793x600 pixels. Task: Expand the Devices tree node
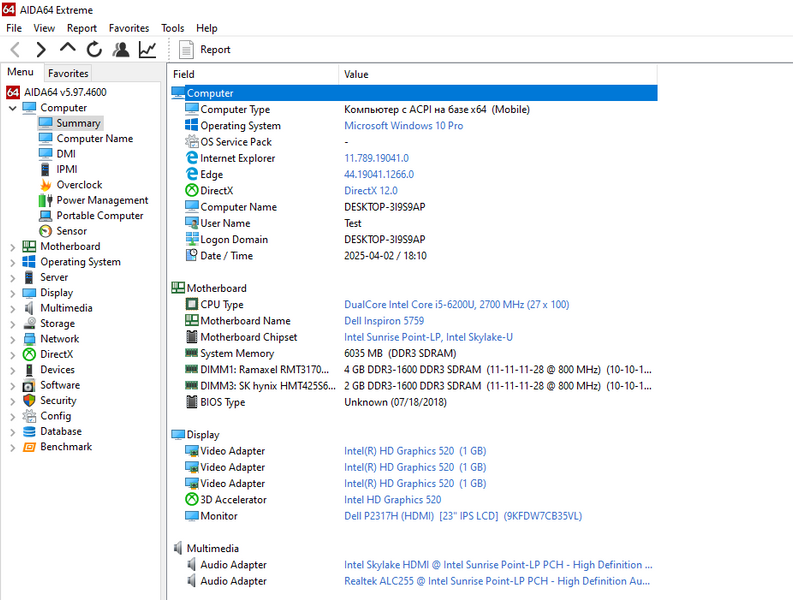click(13, 371)
